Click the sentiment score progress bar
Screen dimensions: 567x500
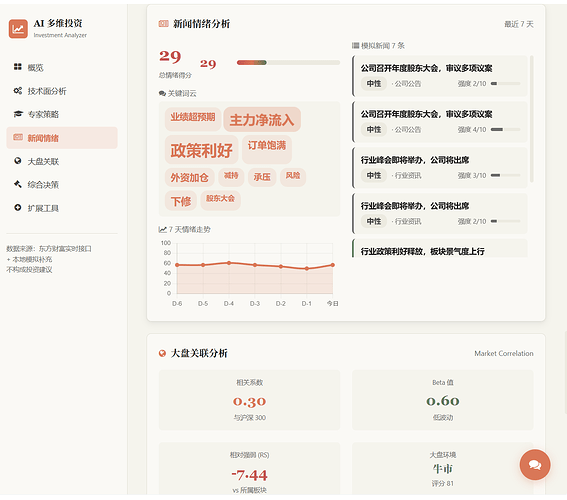pos(288,63)
